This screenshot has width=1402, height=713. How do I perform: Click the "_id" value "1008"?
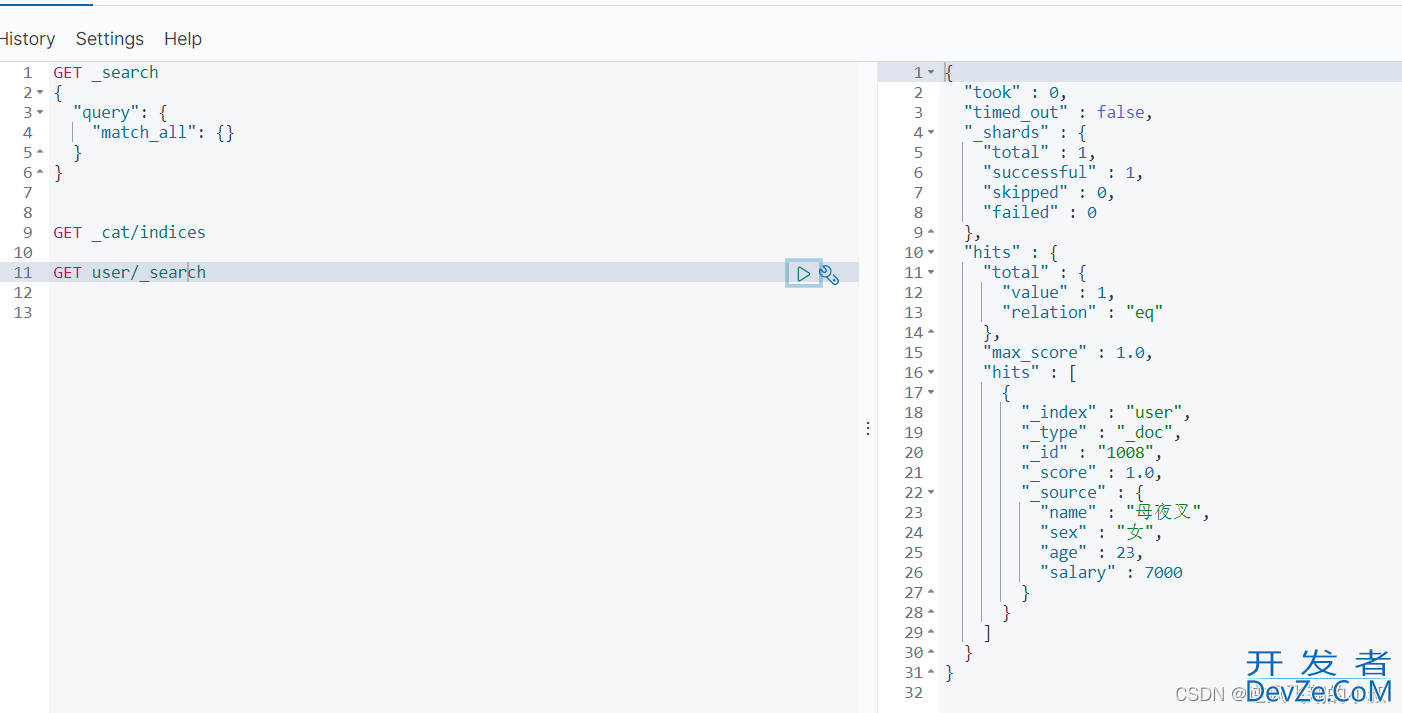click(x=1125, y=452)
